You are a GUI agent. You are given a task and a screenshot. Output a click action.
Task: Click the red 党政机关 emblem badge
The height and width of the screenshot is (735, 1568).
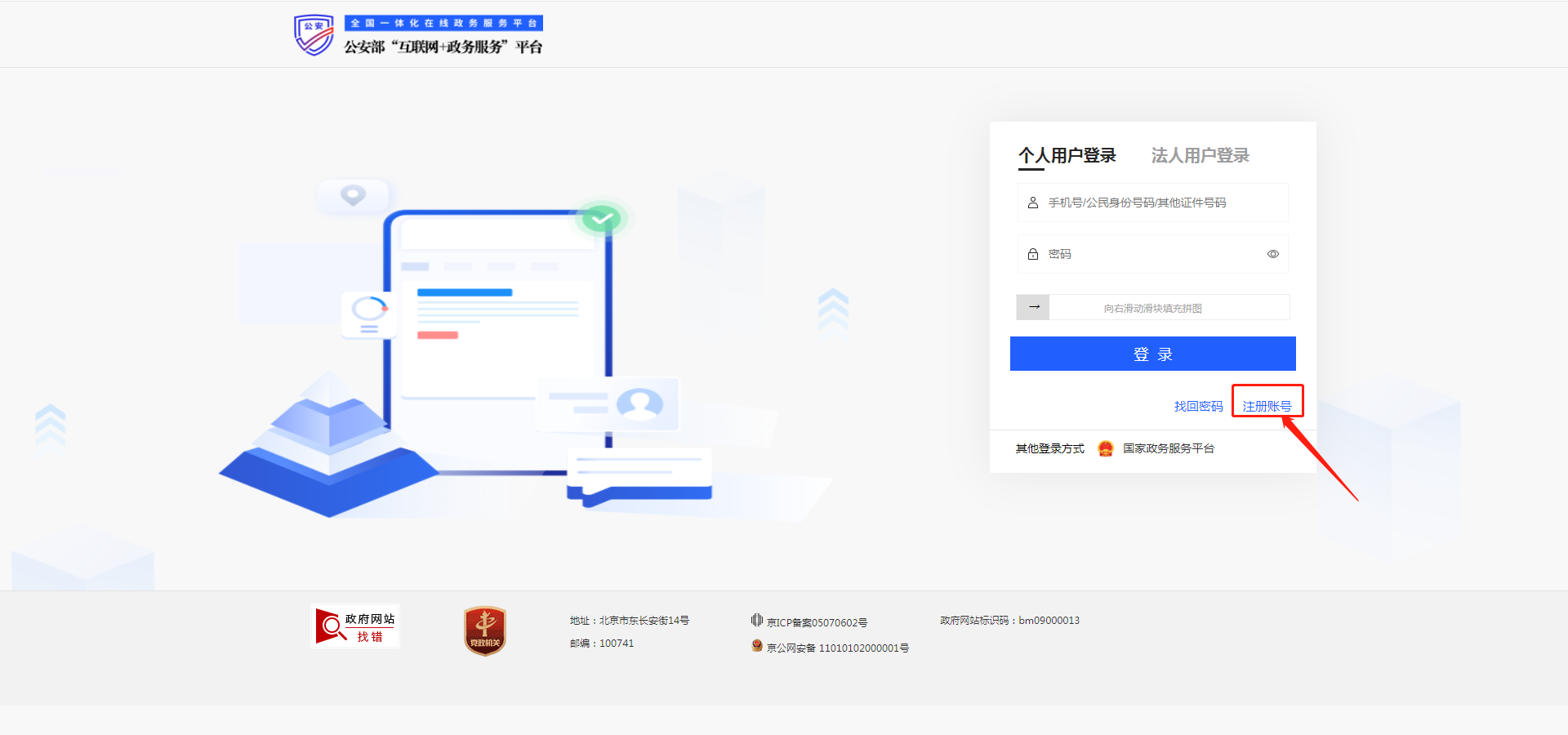pyautogui.click(x=485, y=630)
